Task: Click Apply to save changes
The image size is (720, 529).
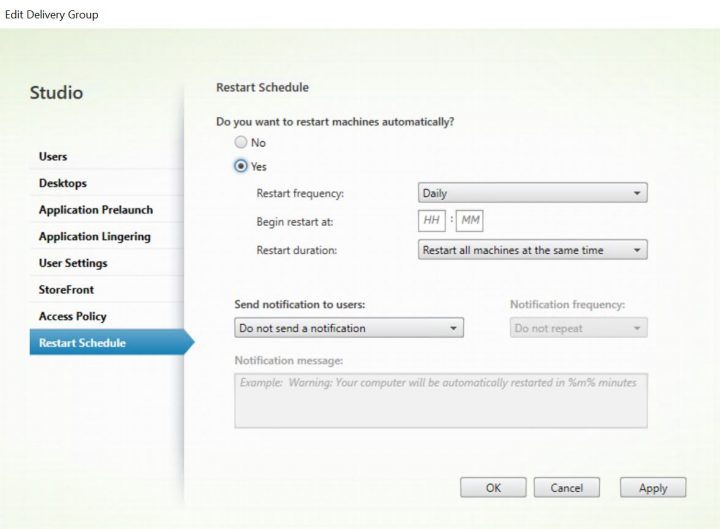Action: click(x=652, y=488)
